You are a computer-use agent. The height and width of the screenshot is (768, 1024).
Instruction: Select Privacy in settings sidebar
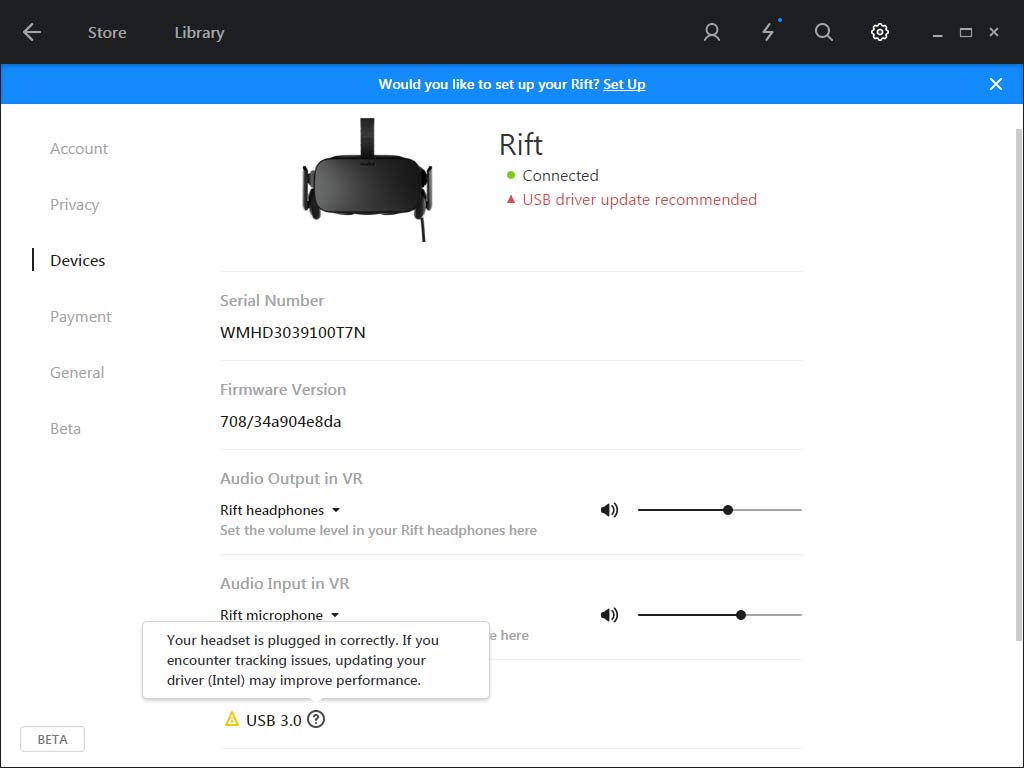click(x=74, y=205)
